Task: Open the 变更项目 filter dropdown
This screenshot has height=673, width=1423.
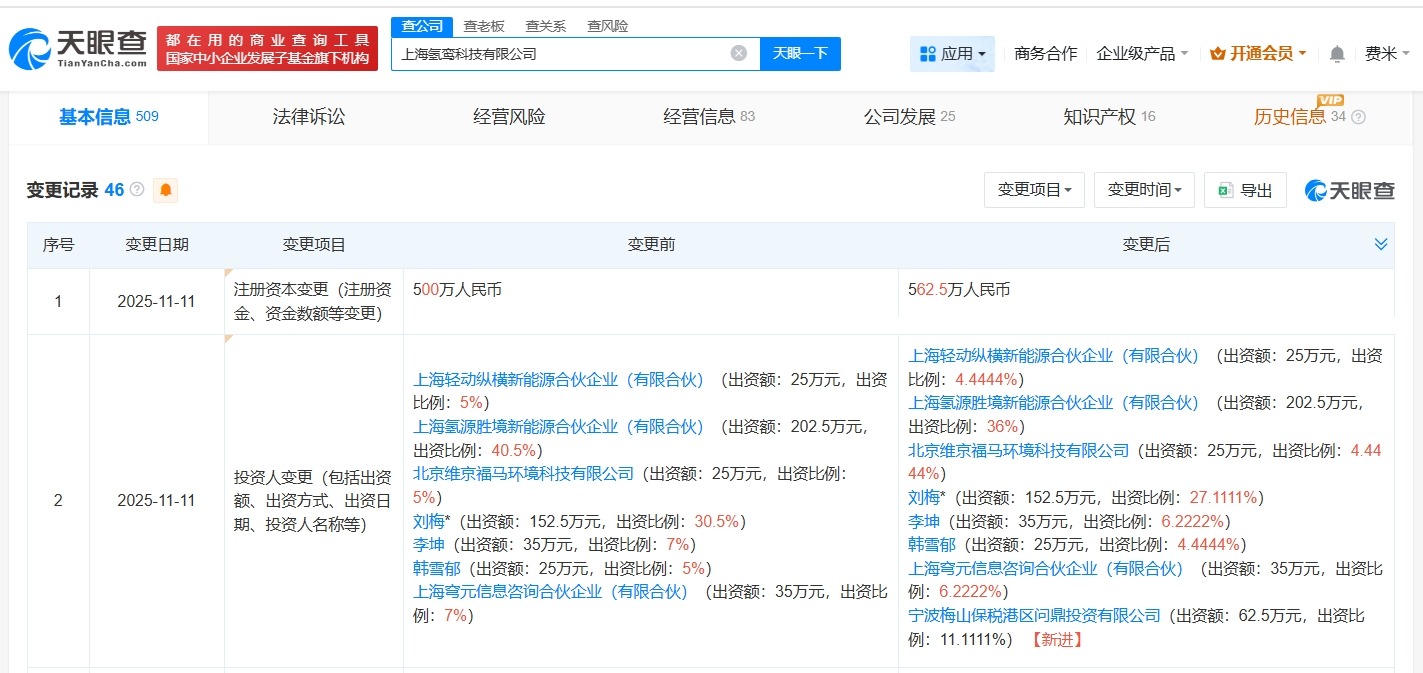Action: click(1034, 189)
